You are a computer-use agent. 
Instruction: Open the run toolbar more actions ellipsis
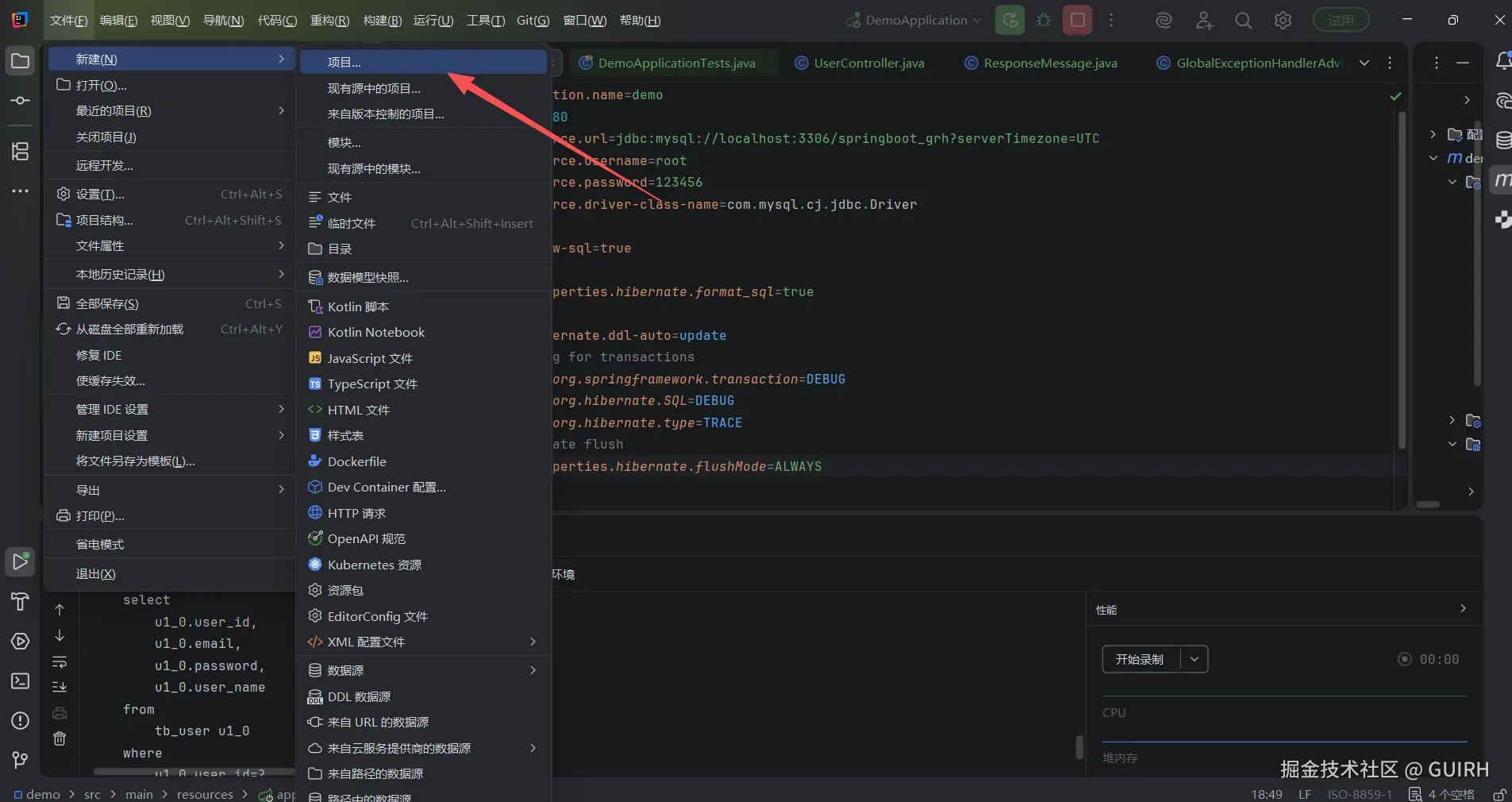(1111, 21)
